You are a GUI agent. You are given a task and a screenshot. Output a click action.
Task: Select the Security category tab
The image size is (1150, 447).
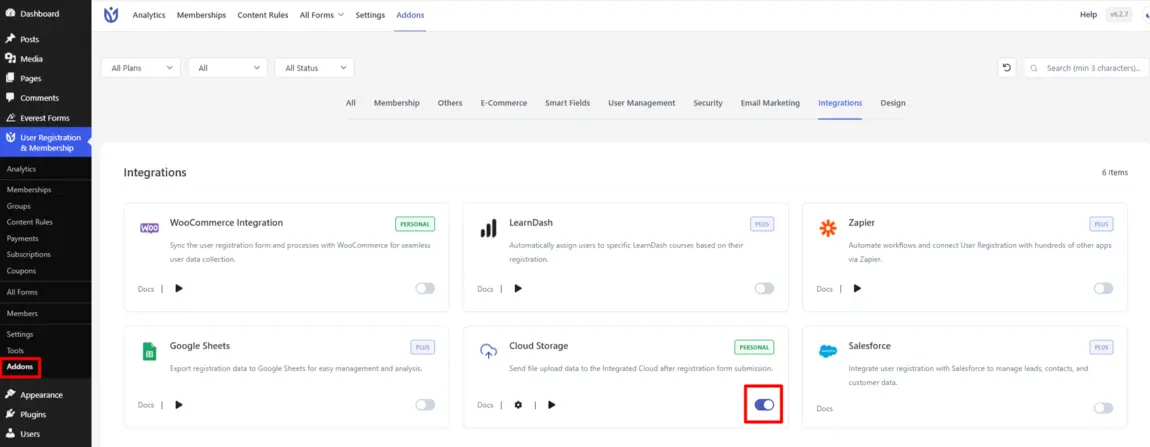click(708, 103)
